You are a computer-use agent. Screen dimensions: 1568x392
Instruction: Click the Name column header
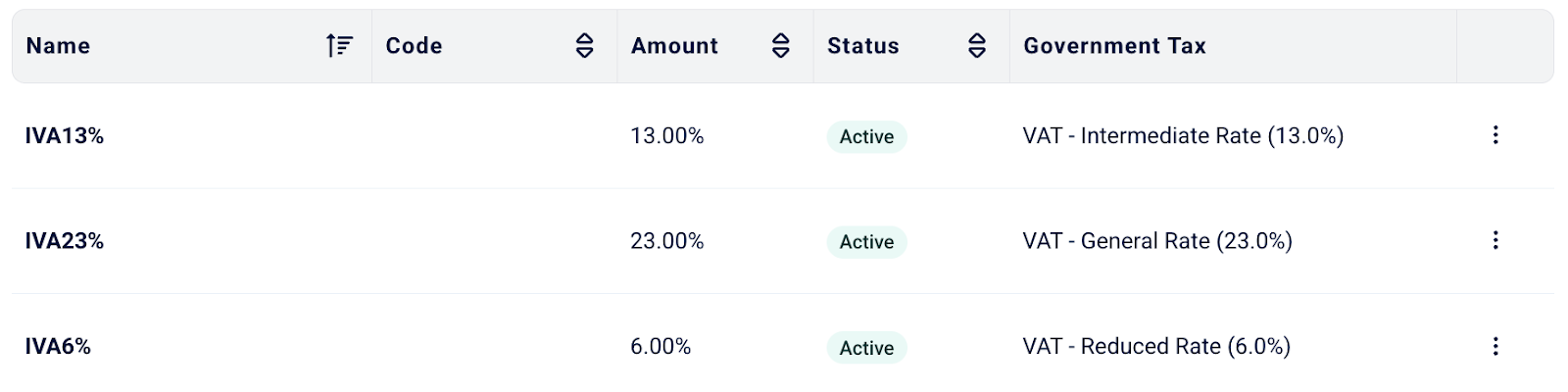58,45
